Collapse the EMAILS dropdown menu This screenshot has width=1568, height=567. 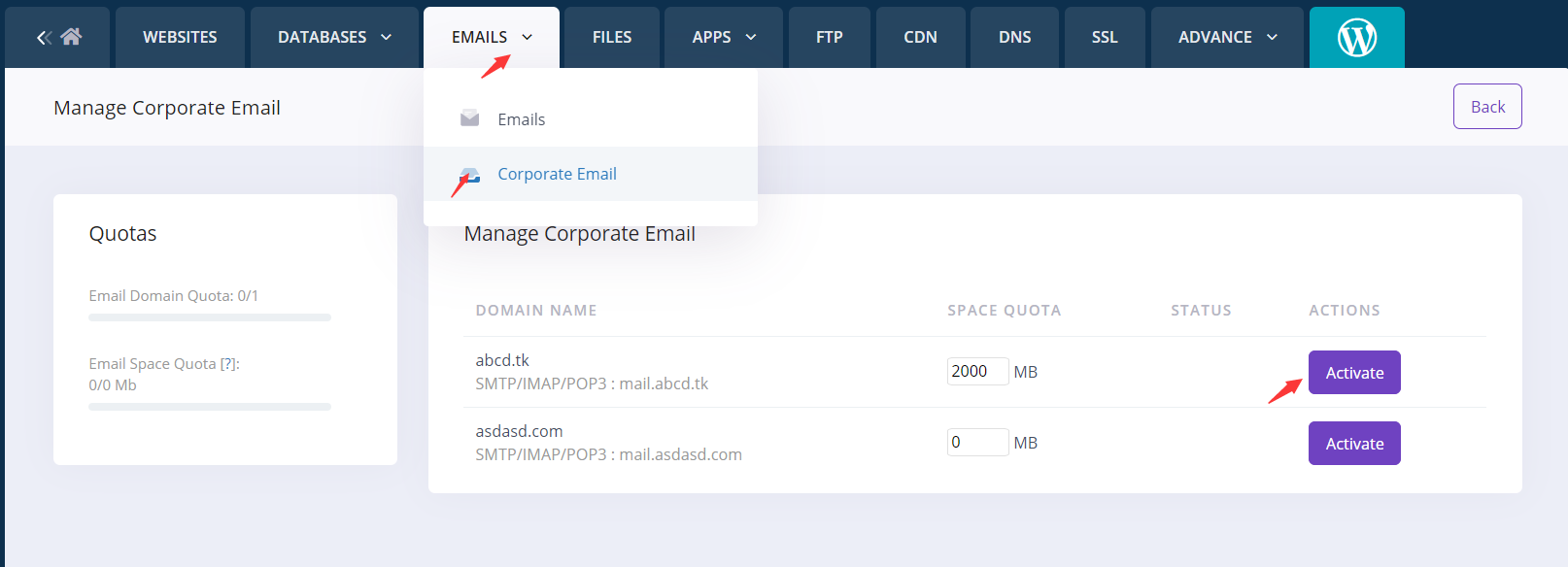pos(492,38)
